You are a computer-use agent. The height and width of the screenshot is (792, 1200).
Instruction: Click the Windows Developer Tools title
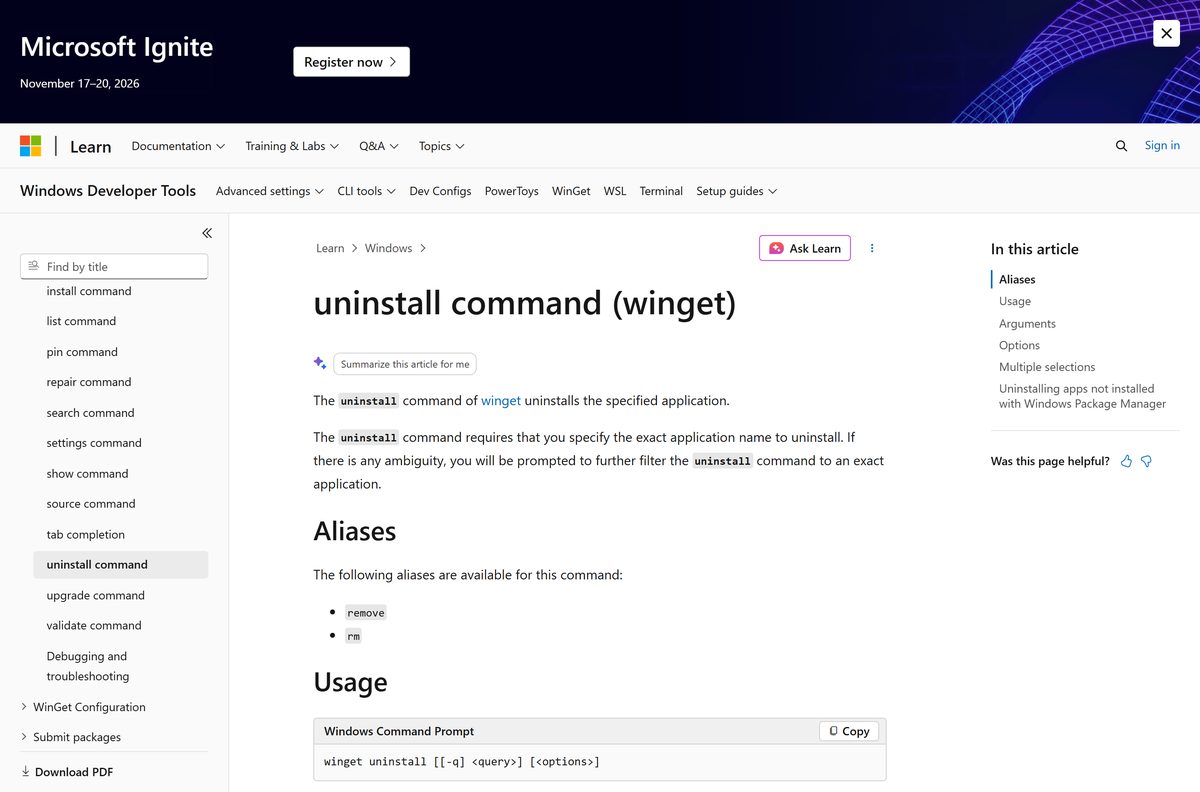[x=108, y=191]
